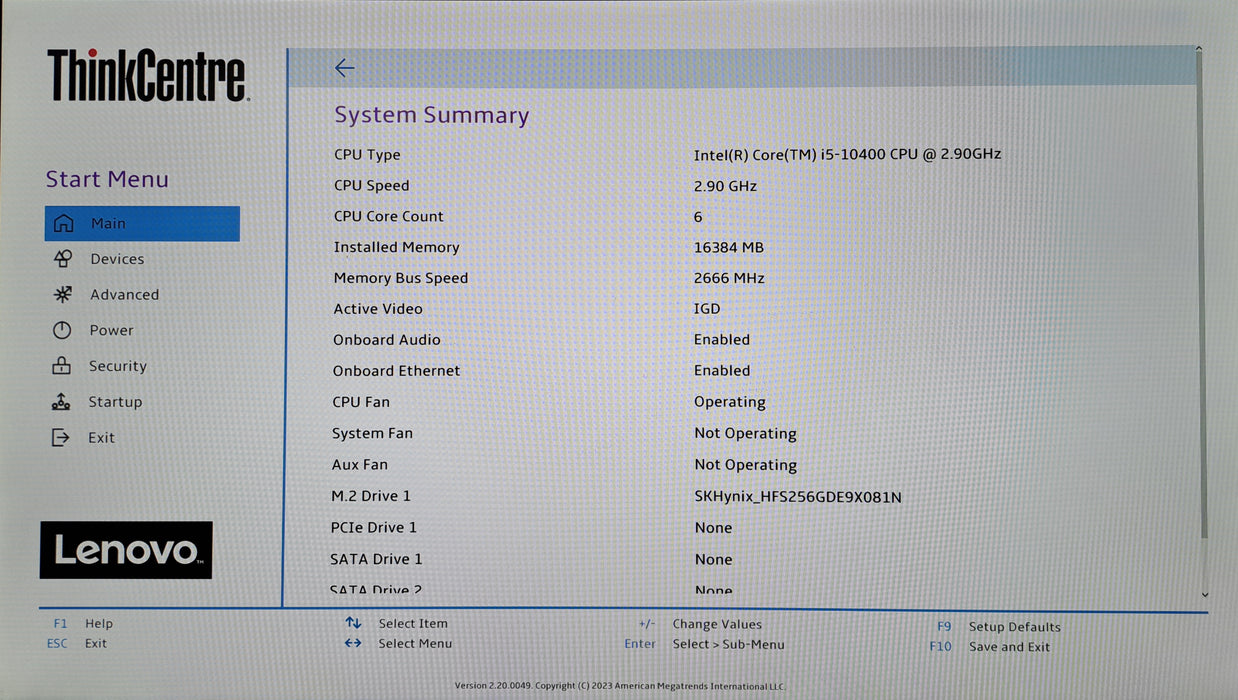The height and width of the screenshot is (700, 1238).
Task: Click the SKHynix_HFS256GDE9X081N drive value
Action: pyautogui.click(x=798, y=497)
